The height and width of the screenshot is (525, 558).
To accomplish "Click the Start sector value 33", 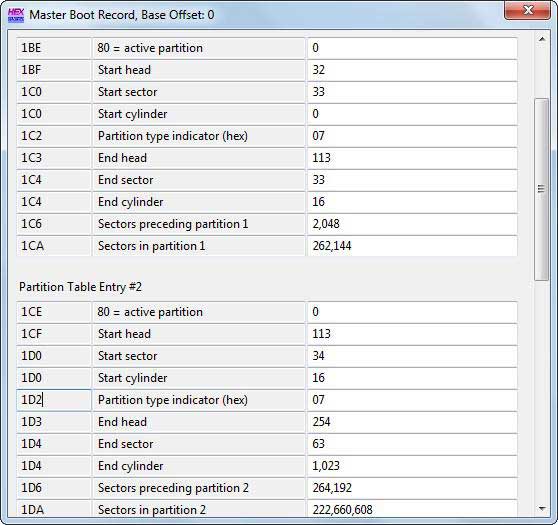I will [412, 92].
